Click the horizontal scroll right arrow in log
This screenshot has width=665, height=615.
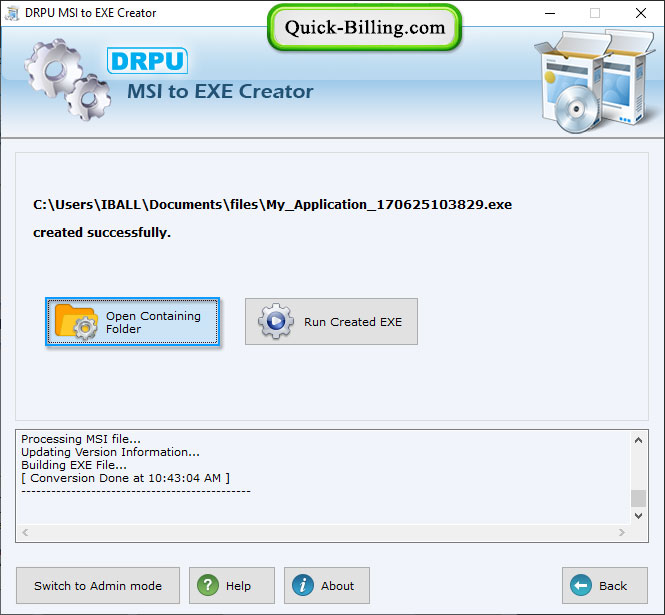(622, 532)
